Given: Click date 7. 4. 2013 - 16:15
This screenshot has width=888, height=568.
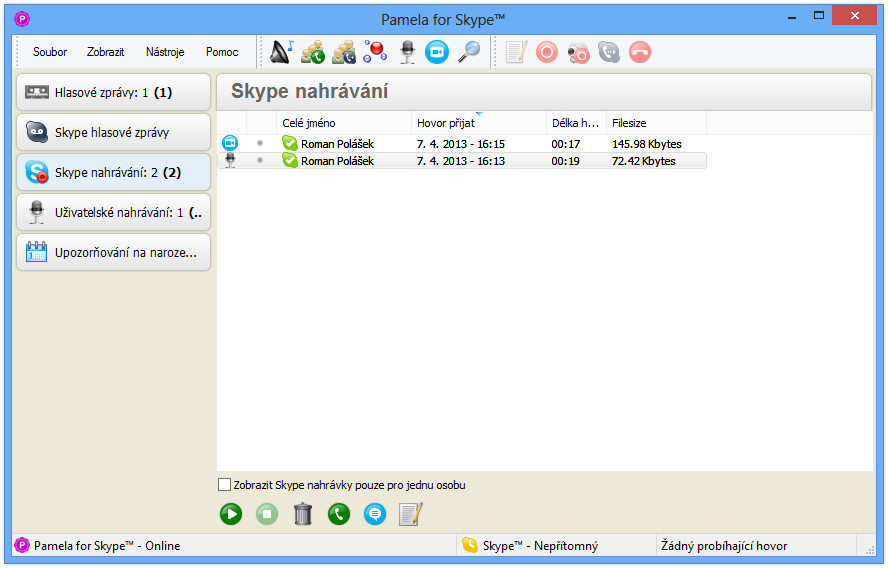Looking at the screenshot, I should point(460,144).
